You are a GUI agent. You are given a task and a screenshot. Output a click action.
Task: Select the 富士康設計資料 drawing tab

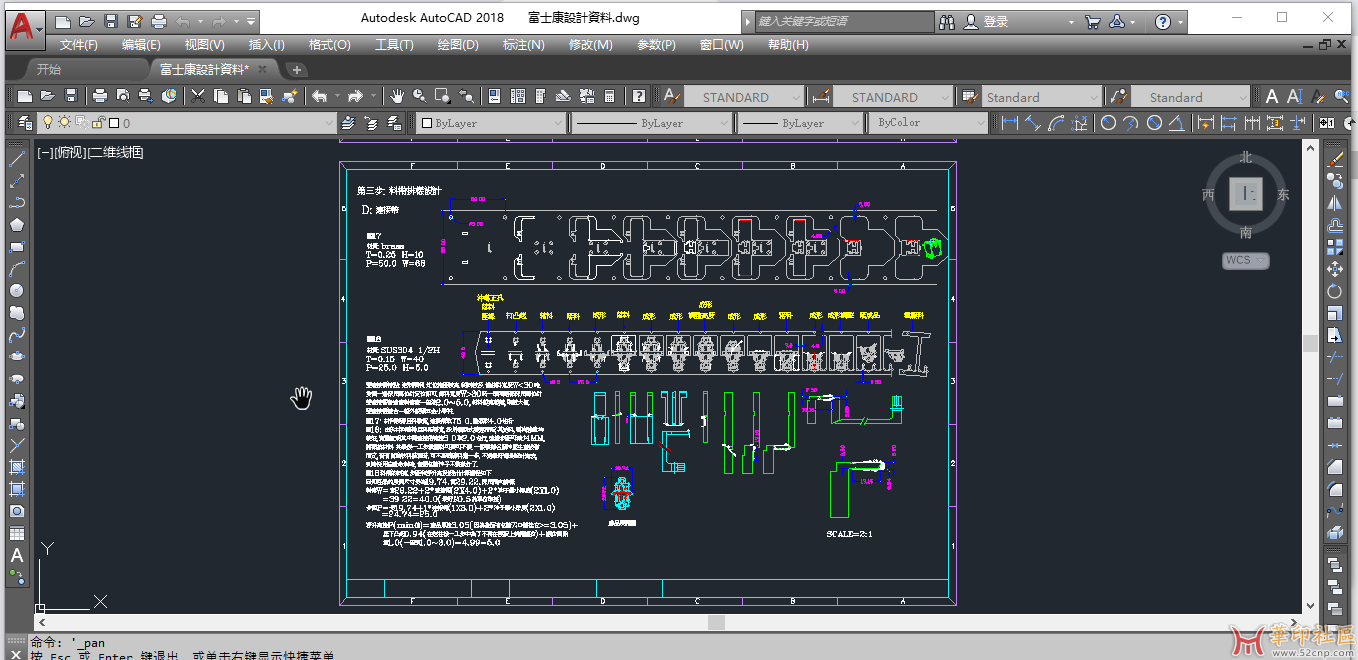click(203, 70)
